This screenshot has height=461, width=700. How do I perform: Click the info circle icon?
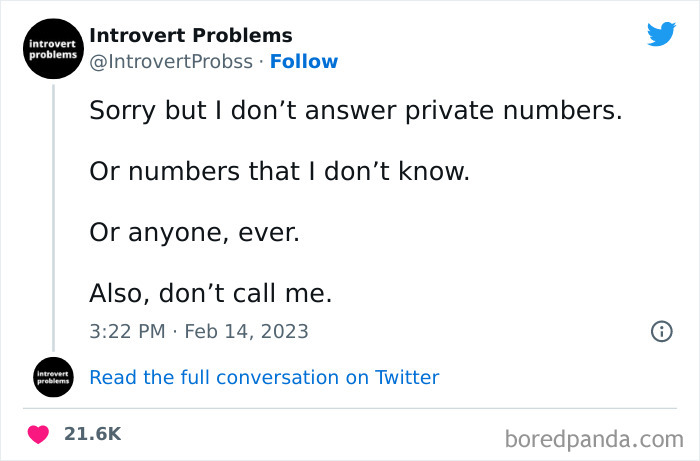pyautogui.click(x=661, y=331)
